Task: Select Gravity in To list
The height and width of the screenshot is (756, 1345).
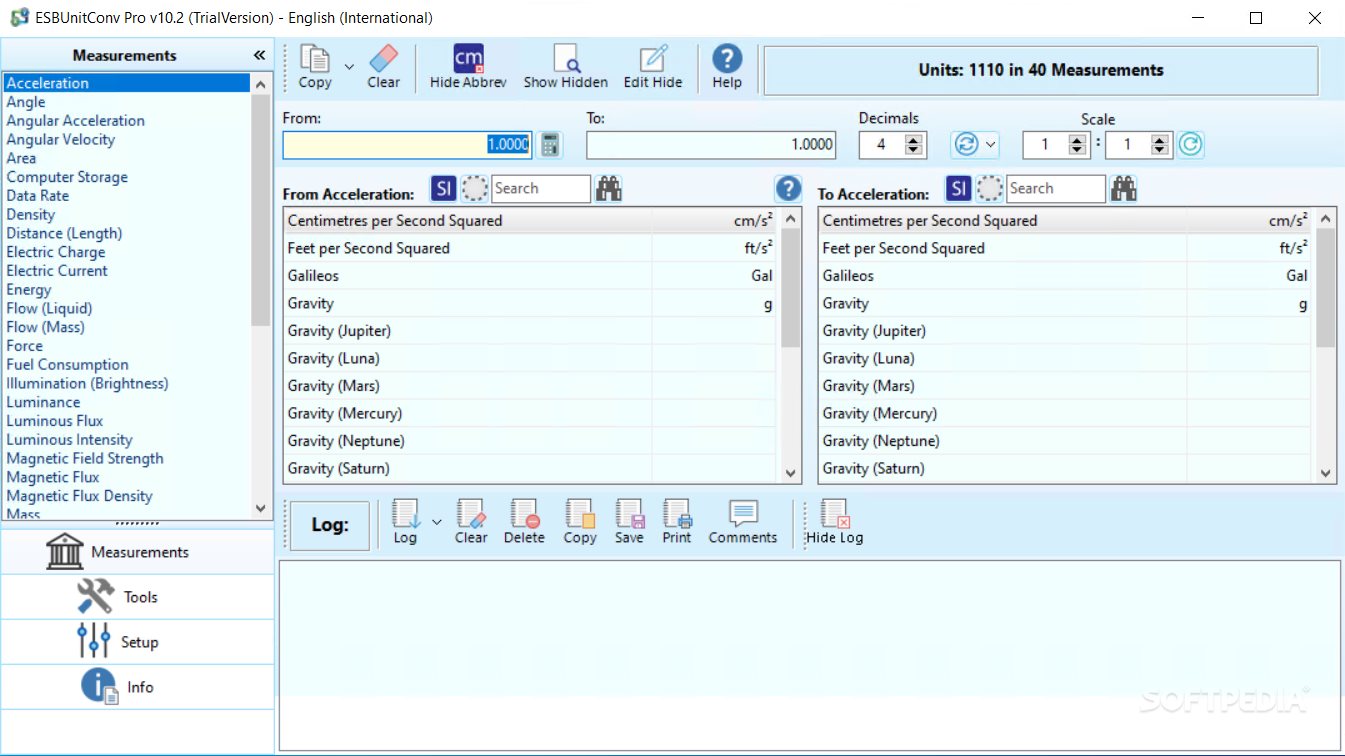Action: pos(1065,303)
